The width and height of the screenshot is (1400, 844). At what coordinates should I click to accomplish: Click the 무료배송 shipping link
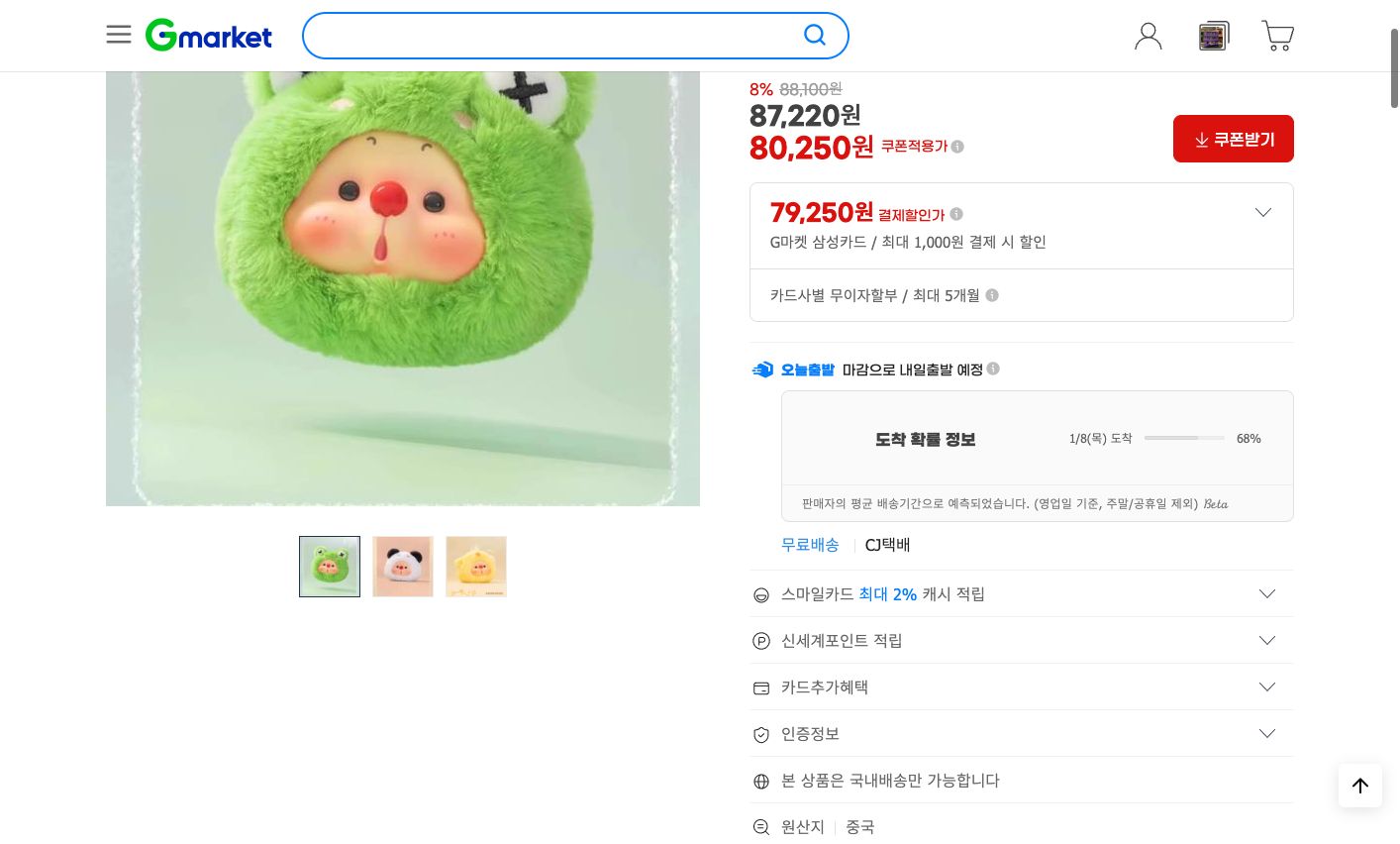[x=810, y=545]
